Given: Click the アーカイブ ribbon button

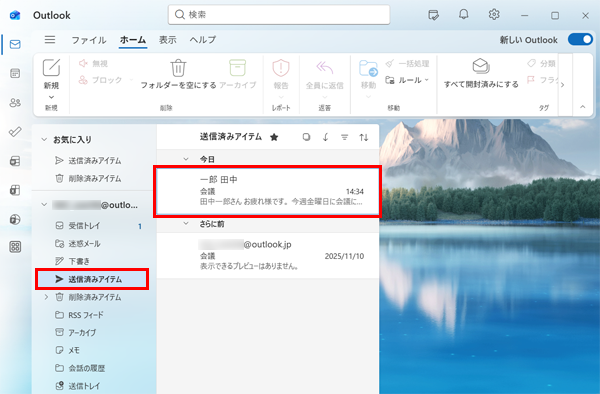Looking at the screenshot, I should [238, 74].
